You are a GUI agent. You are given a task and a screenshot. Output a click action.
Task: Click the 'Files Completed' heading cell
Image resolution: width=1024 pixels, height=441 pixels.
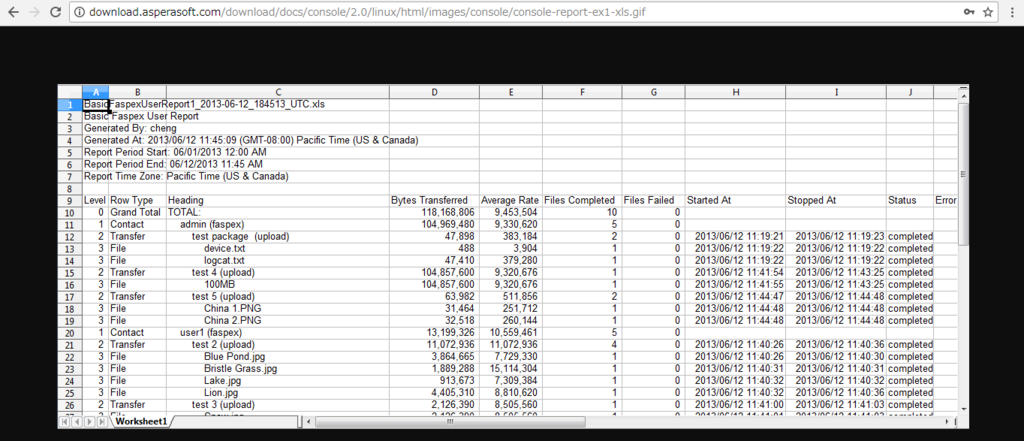(581, 200)
